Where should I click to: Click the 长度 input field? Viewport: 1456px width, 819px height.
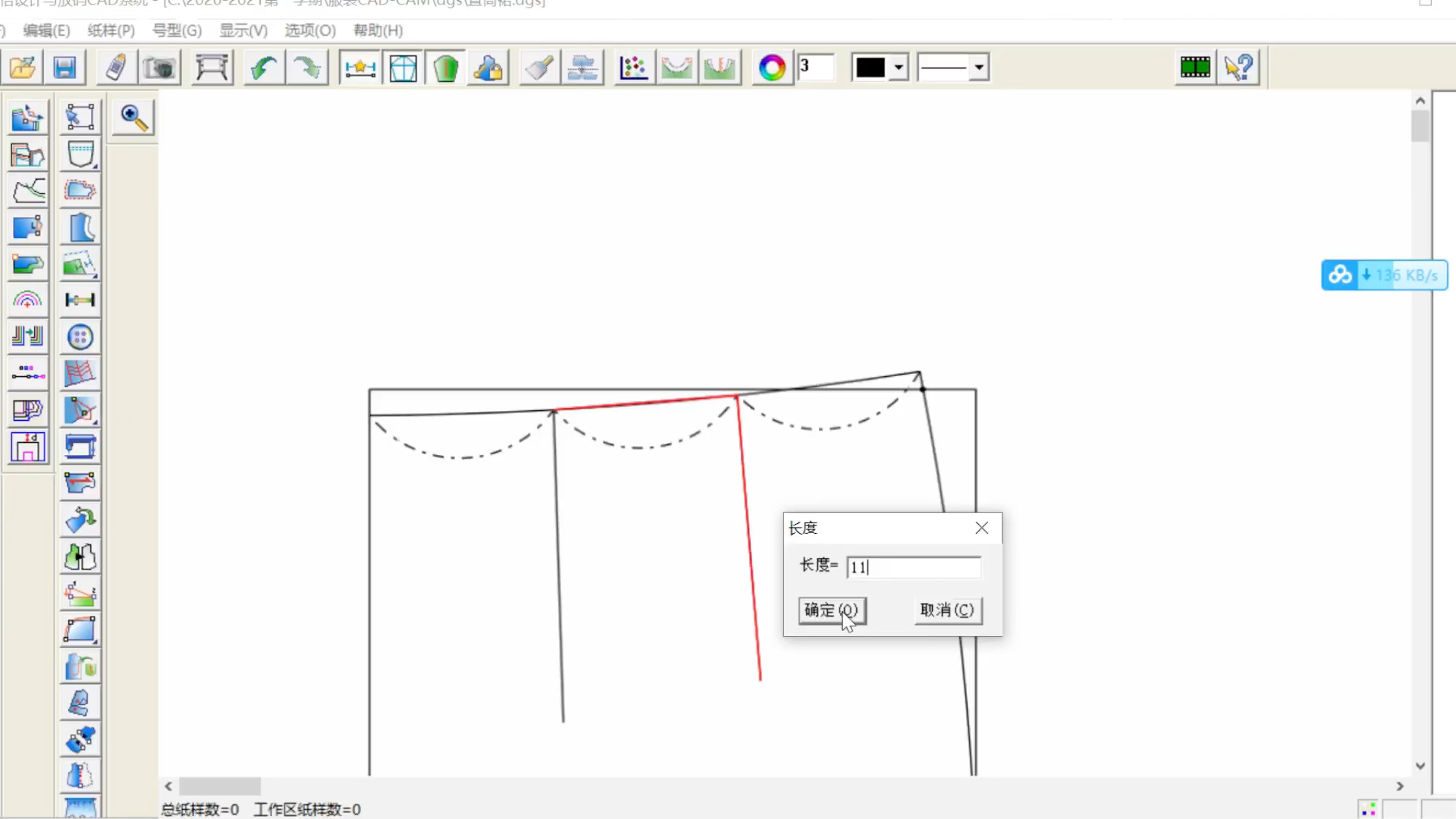tap(913, 567)
